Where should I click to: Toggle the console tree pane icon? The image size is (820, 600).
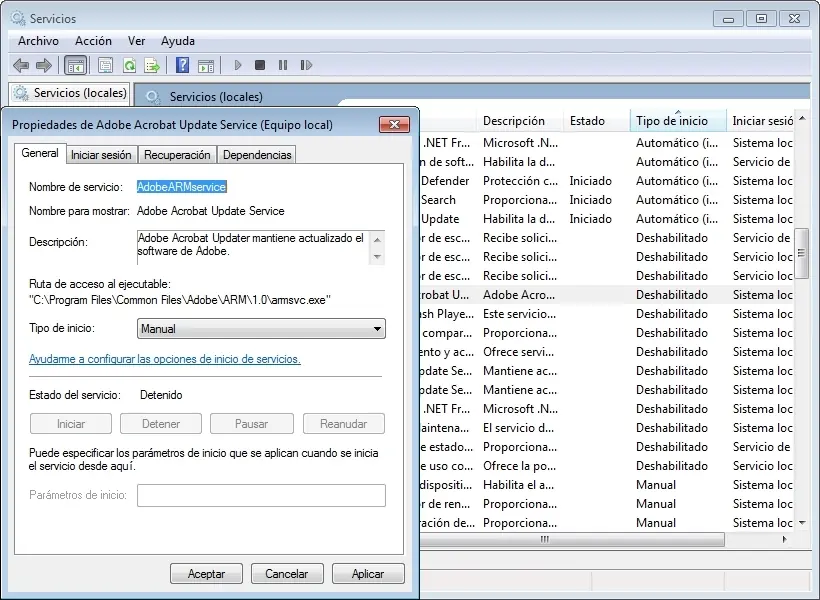75,65
